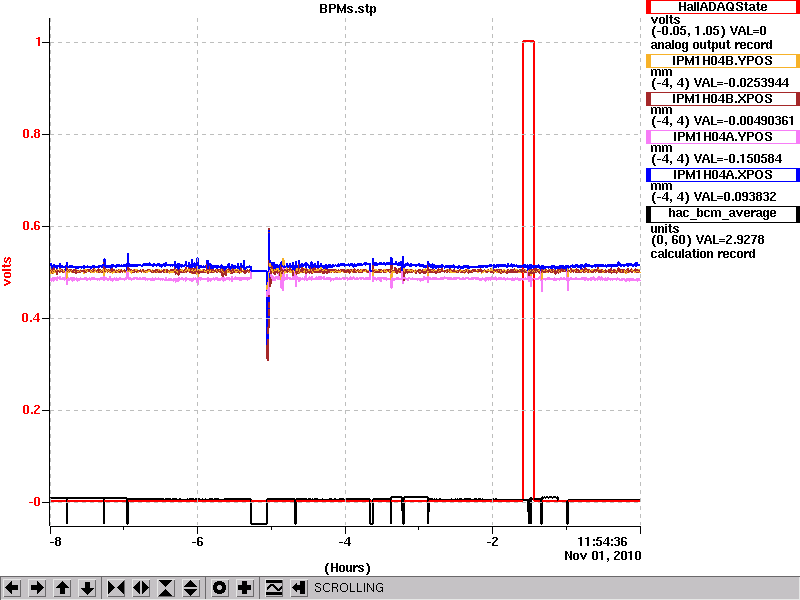The width and height of the screenshot is (800, 600).
Task: Click the units label under hac_bcm_average
Action: click(x=665, y=229)
